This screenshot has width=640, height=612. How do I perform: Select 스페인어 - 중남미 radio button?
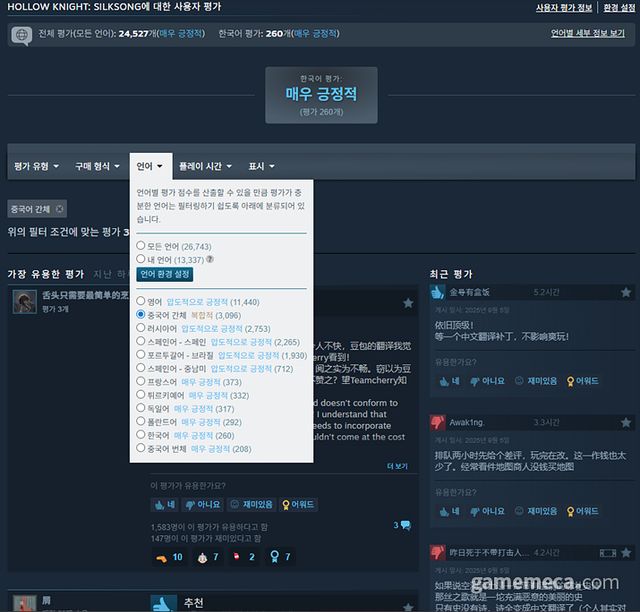pos(141,368)
